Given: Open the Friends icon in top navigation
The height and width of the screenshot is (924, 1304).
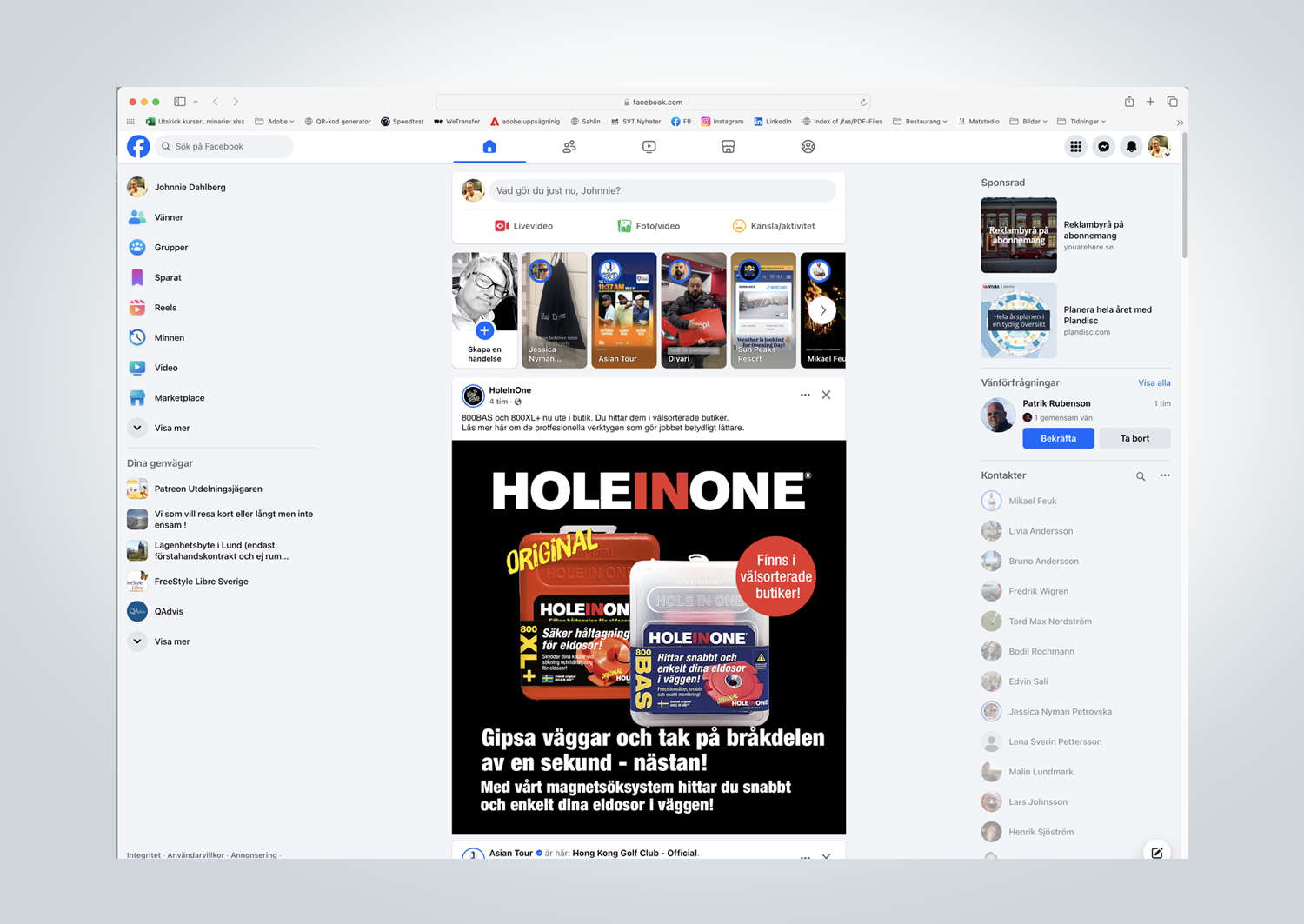Looking at the screenshot, I should tap(569, 146).
